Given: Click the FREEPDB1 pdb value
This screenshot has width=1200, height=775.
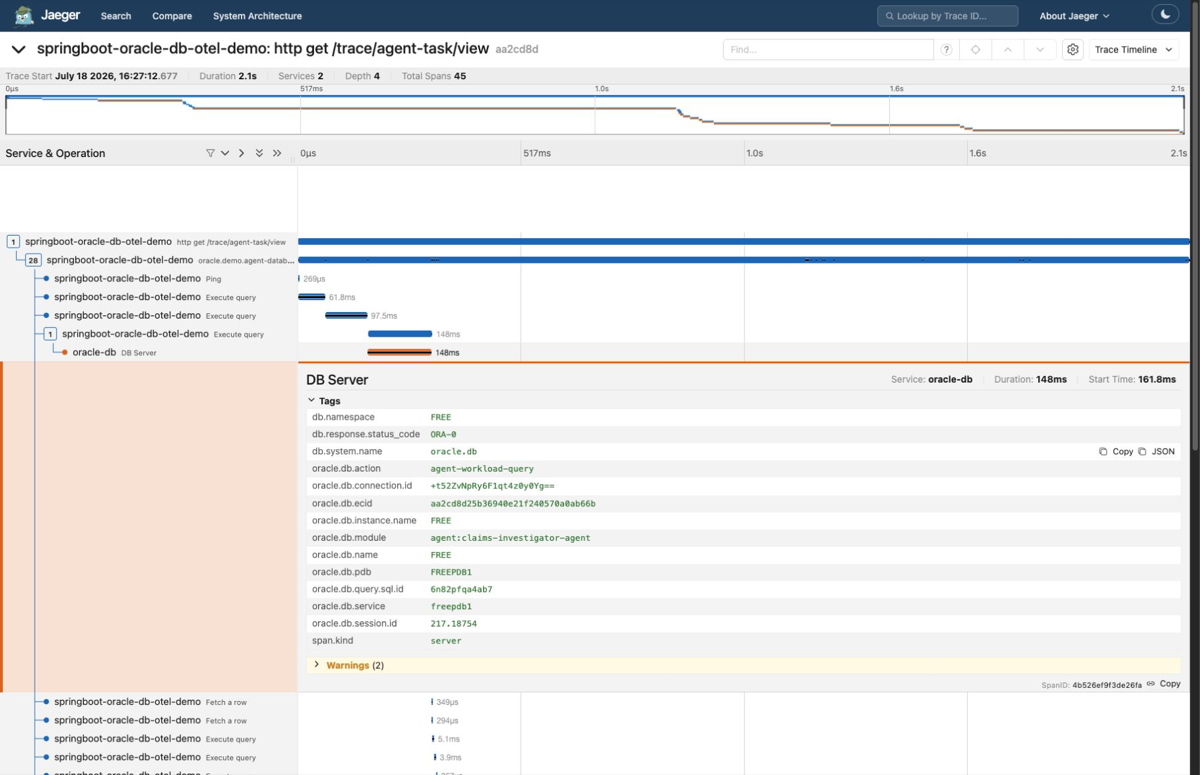Looking at the screenshot, I should coord(451,572).
